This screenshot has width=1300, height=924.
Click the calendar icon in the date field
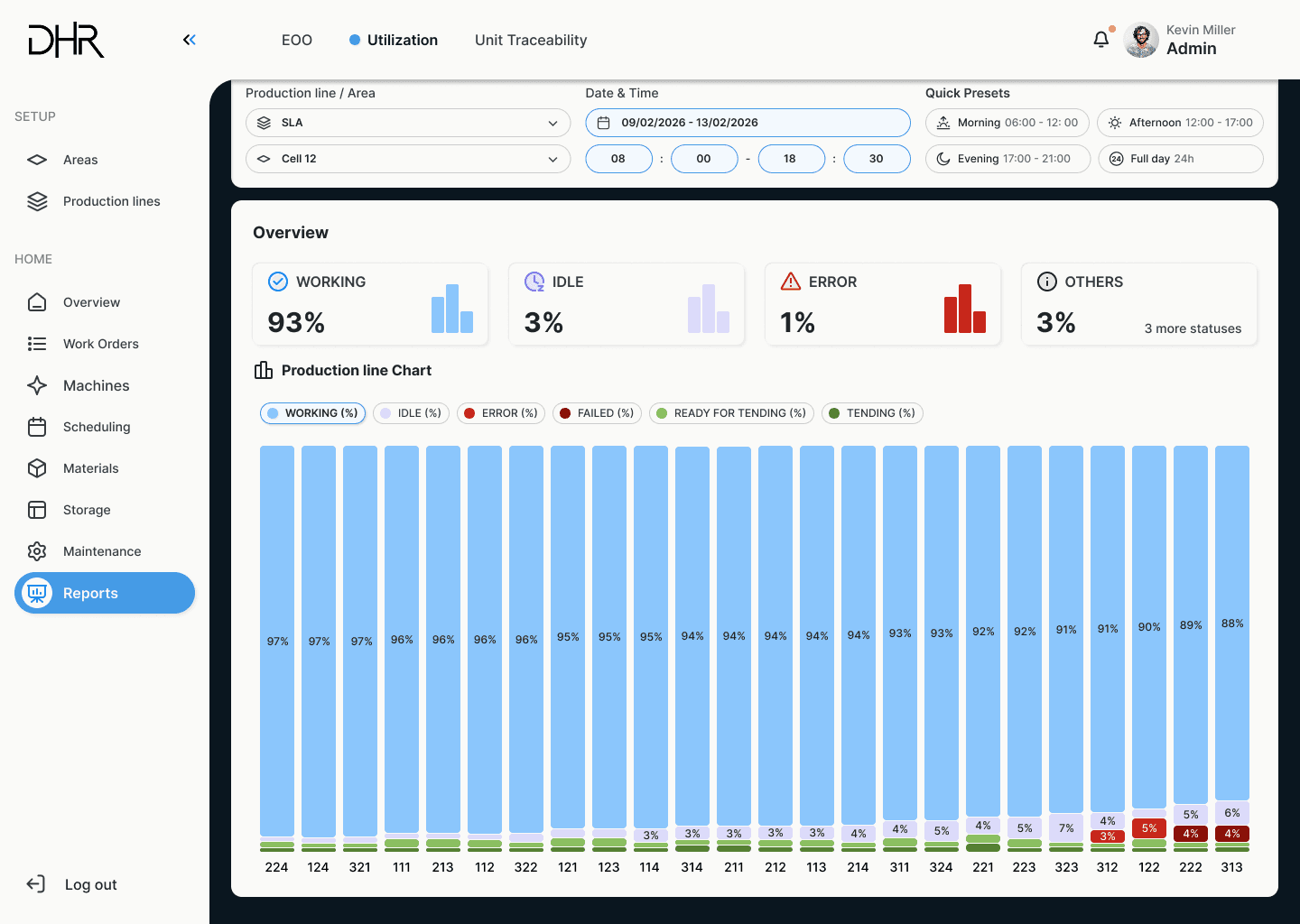click(x=601, y=122)
